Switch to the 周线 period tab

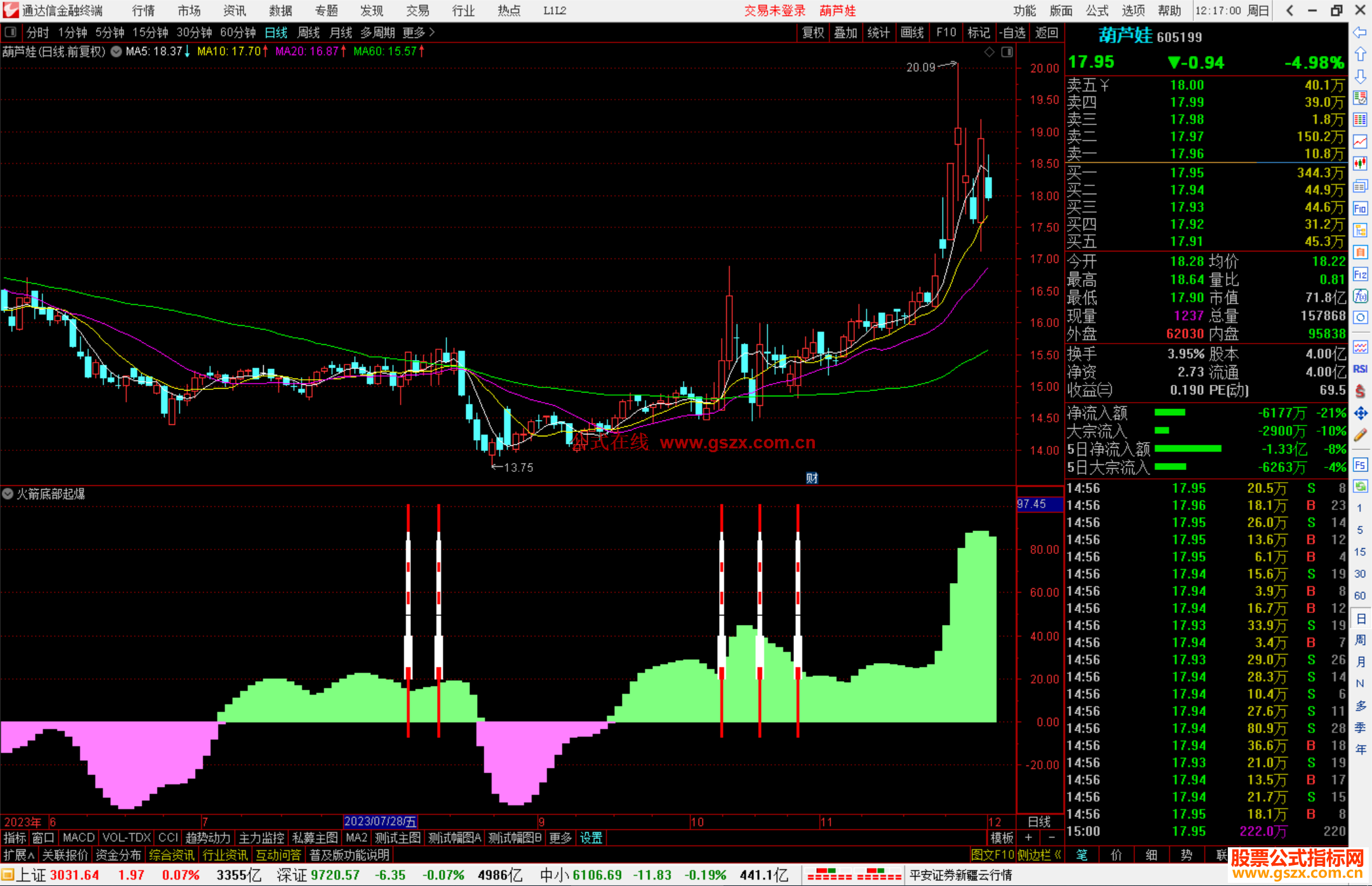pyautogui.click(x=309, y=32)
